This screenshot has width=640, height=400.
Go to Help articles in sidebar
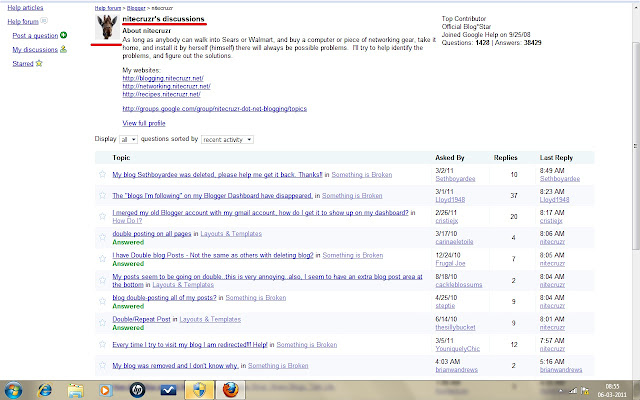pyautogui.click(x=25, y=8)
